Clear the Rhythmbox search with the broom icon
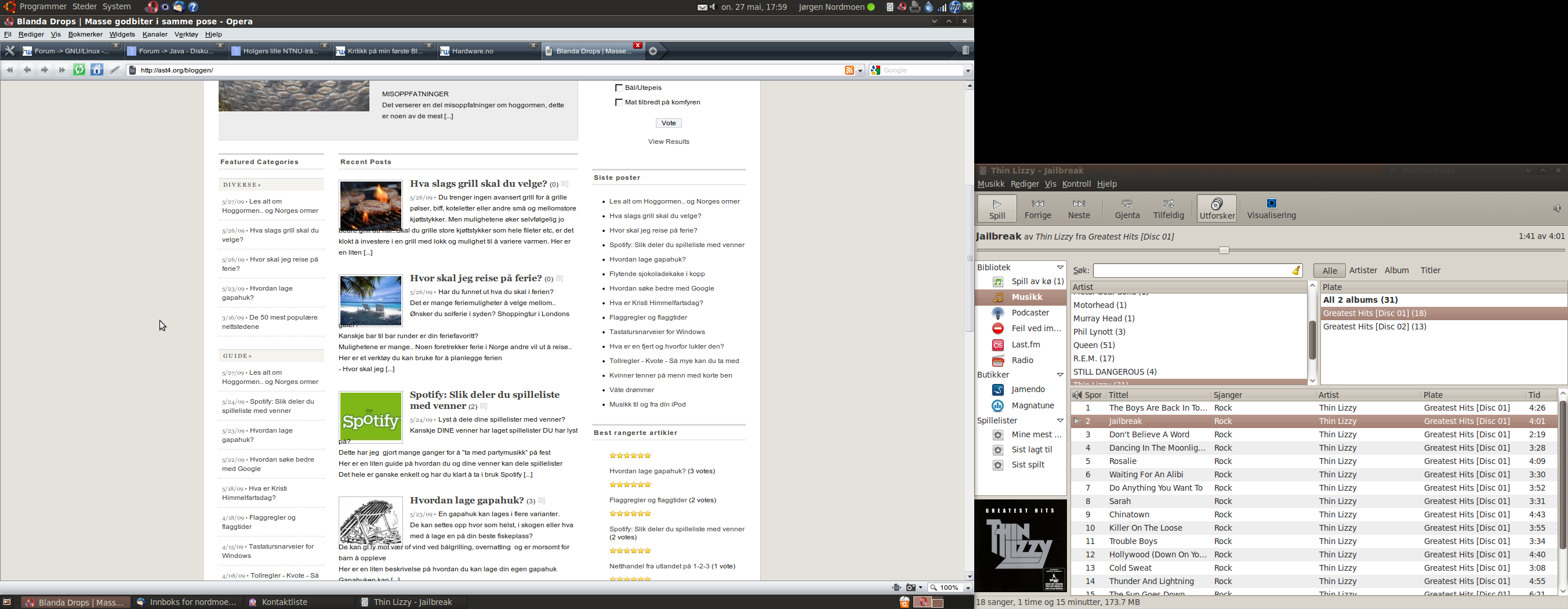The image size is (1568, 609). 1297,270
